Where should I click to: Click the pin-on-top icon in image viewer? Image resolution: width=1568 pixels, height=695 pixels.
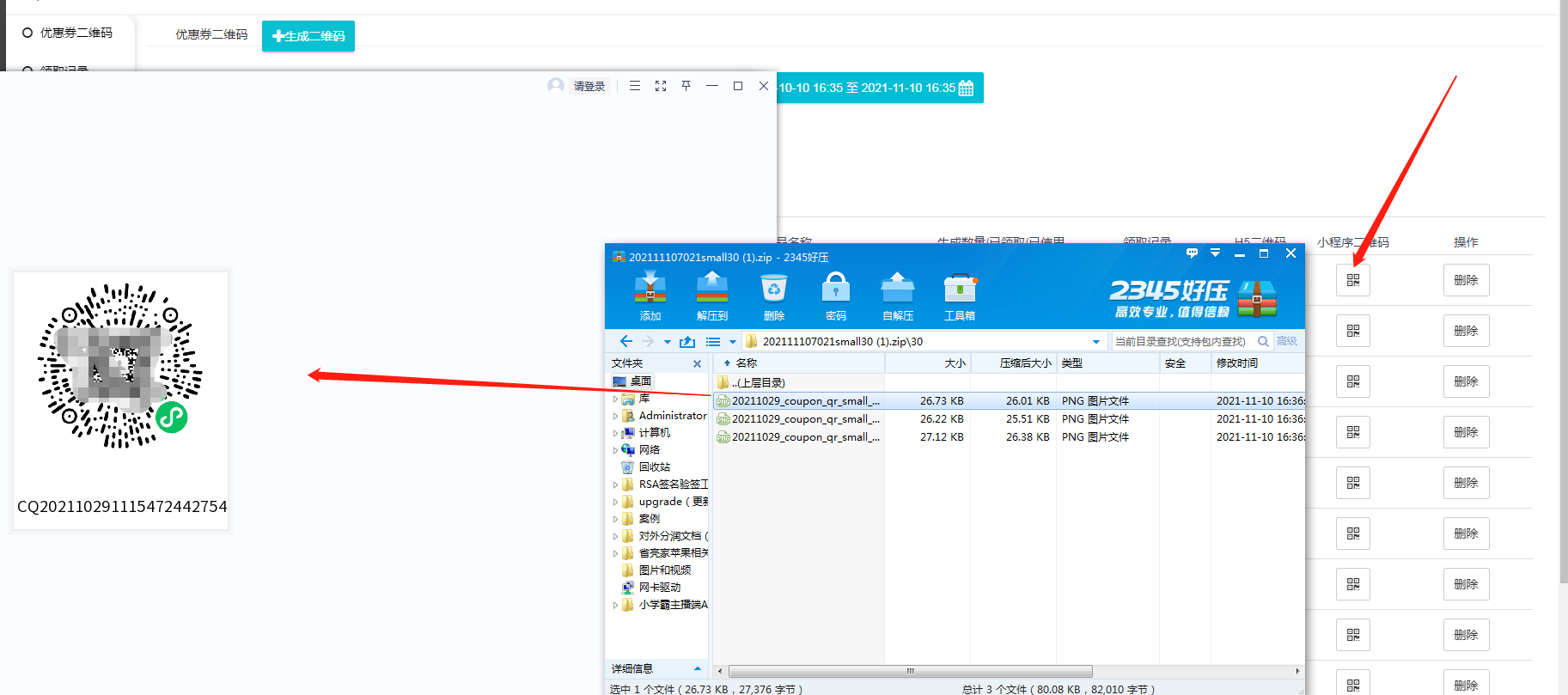686,86
